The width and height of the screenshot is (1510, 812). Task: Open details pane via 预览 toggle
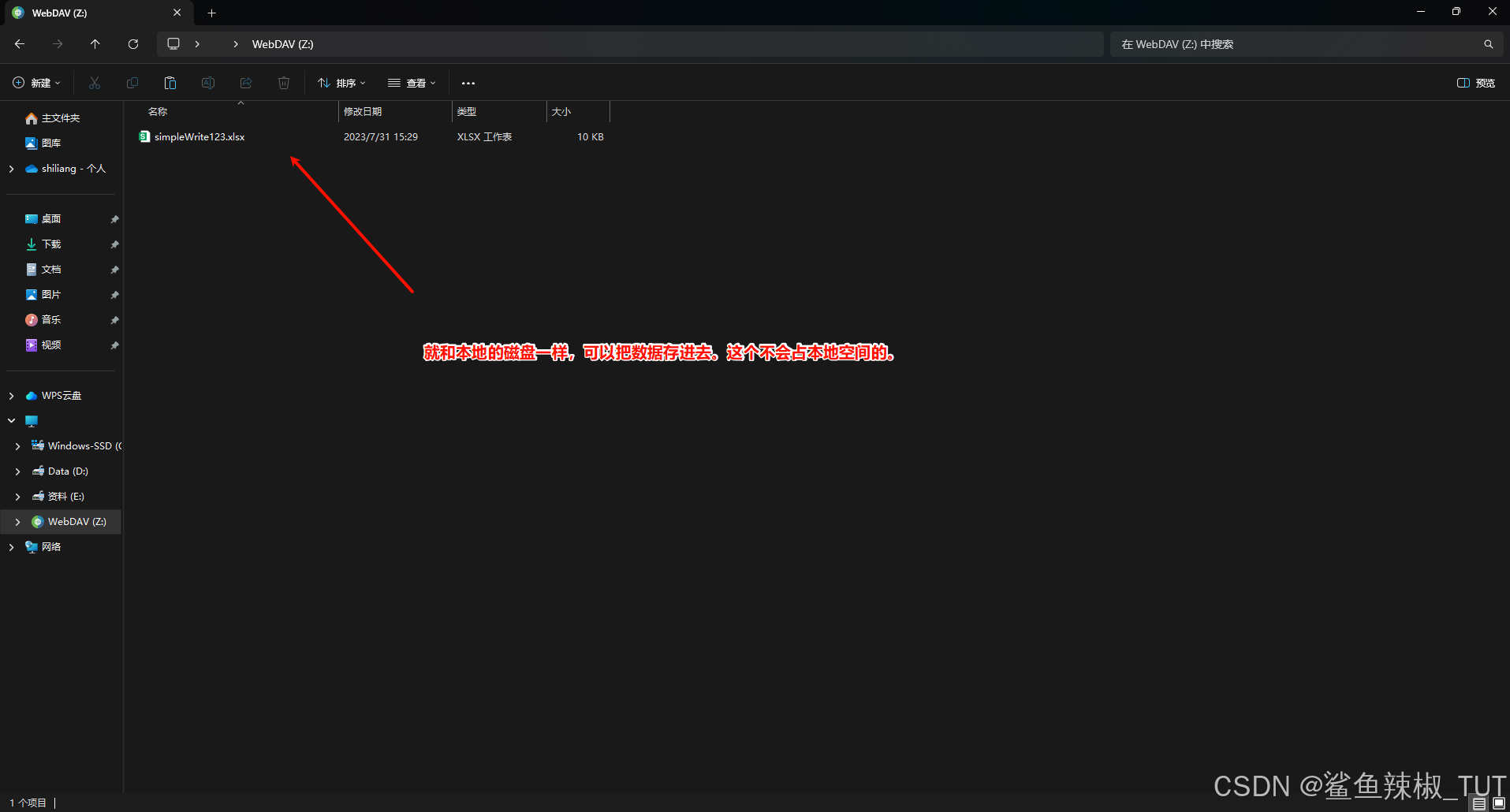click(1476, 83)
